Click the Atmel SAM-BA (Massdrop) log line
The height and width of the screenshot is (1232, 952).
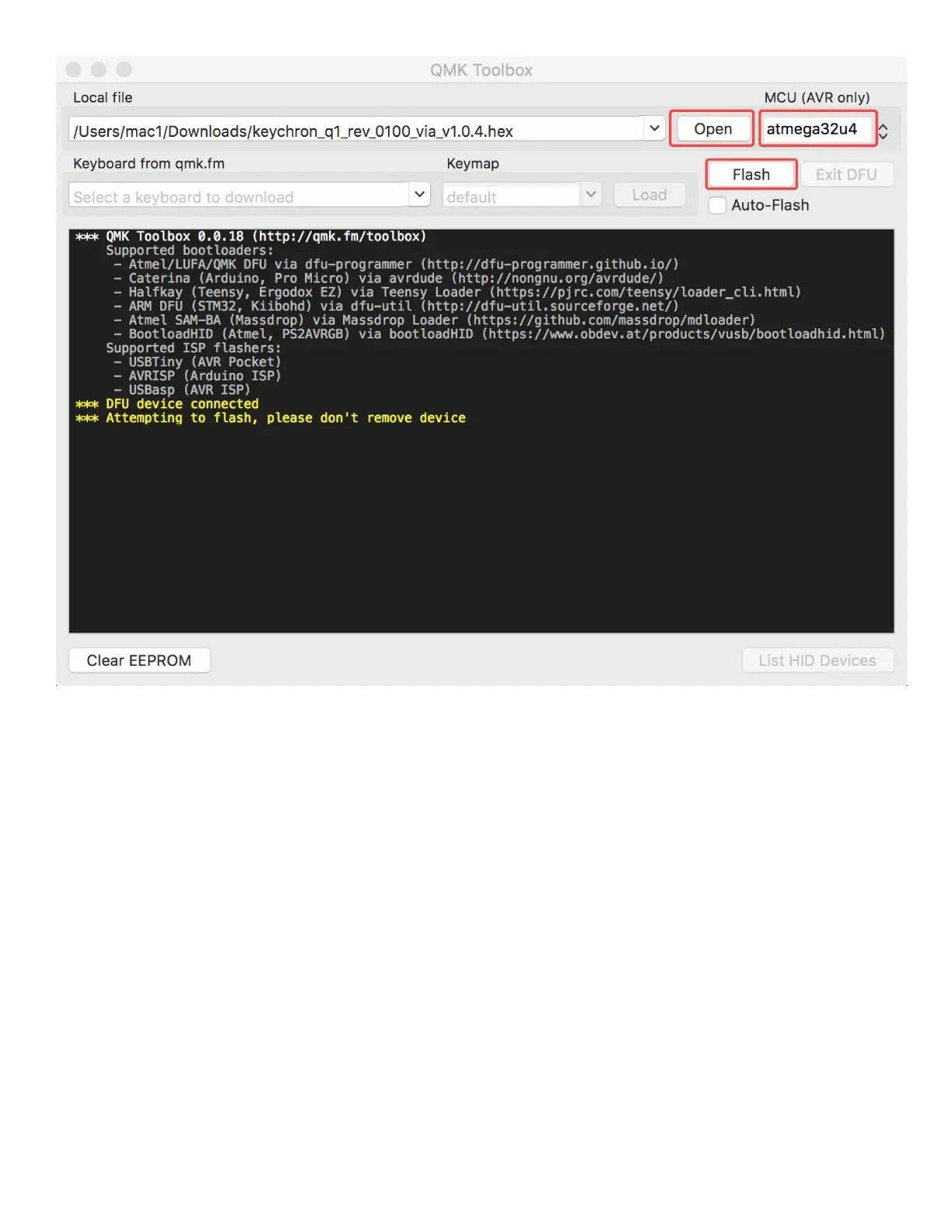pos(434,320)
